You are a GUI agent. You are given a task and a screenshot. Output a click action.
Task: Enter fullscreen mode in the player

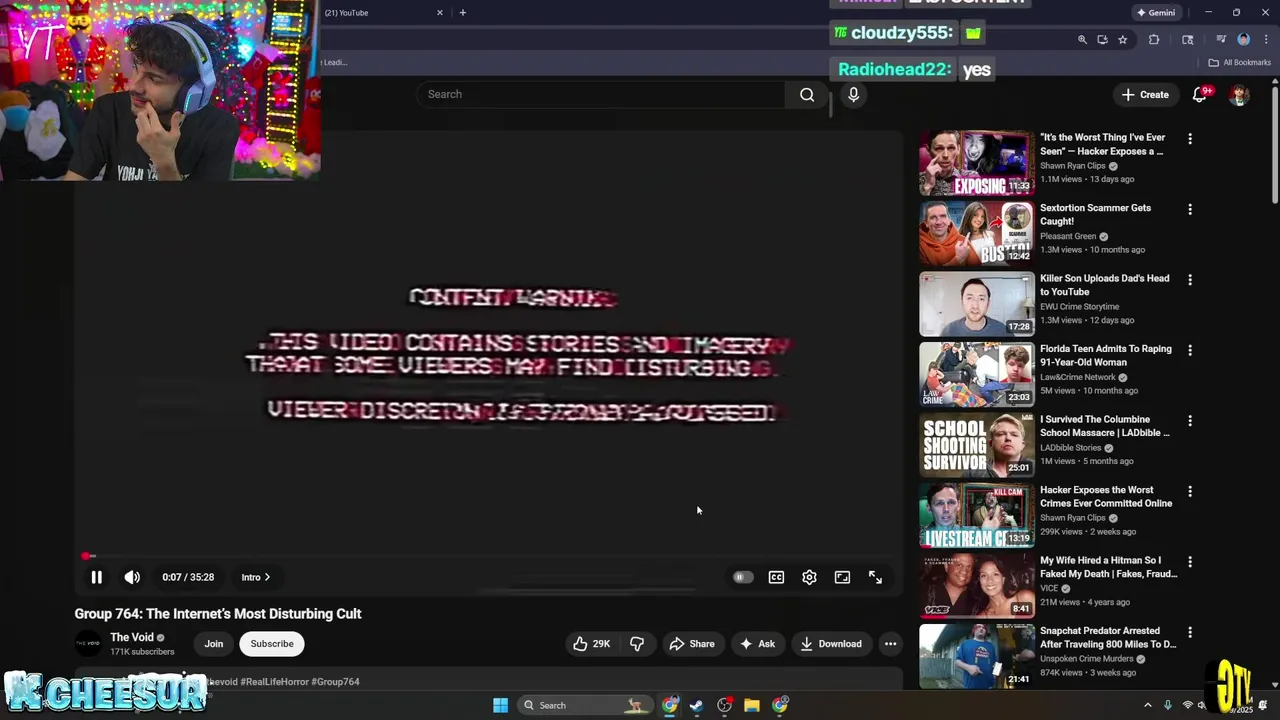point(875,577)
